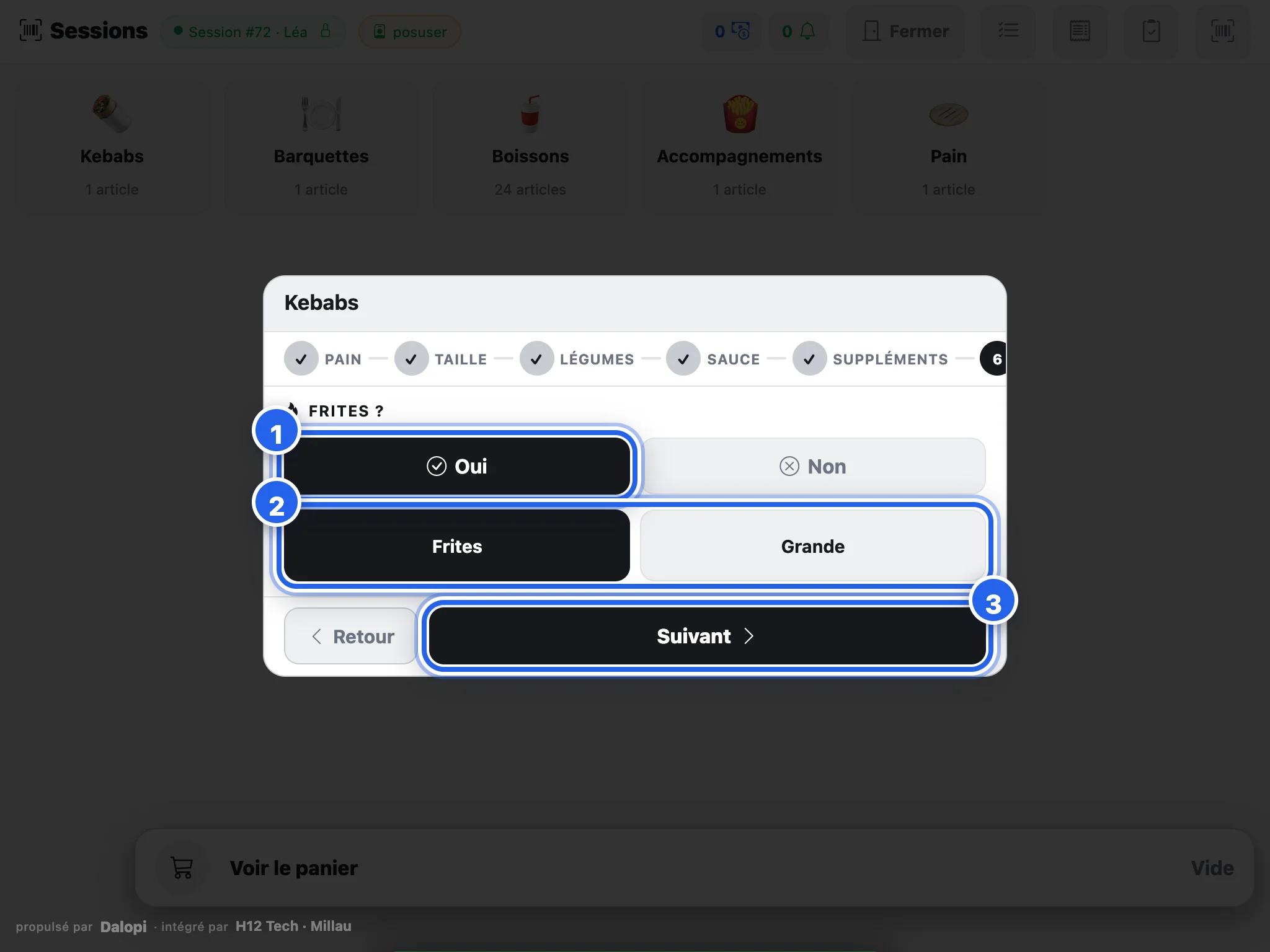This screenshot has height=952, width=1270.
Task: Jump to the LÉGUMES step
Action: pyautogui.click(x=577, y=359)
